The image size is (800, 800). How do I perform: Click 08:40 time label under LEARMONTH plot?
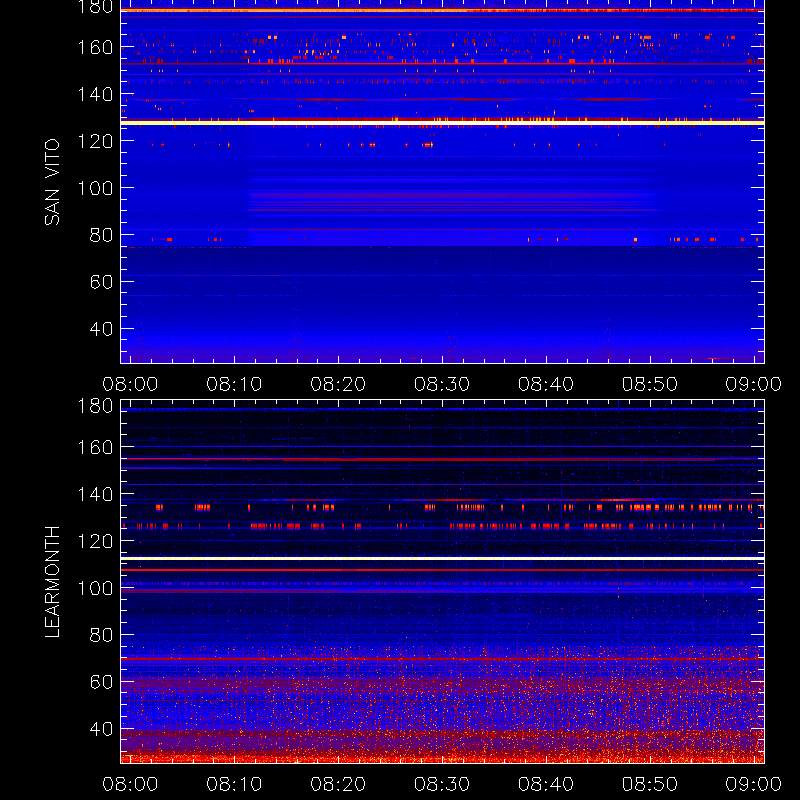[546, 784]
